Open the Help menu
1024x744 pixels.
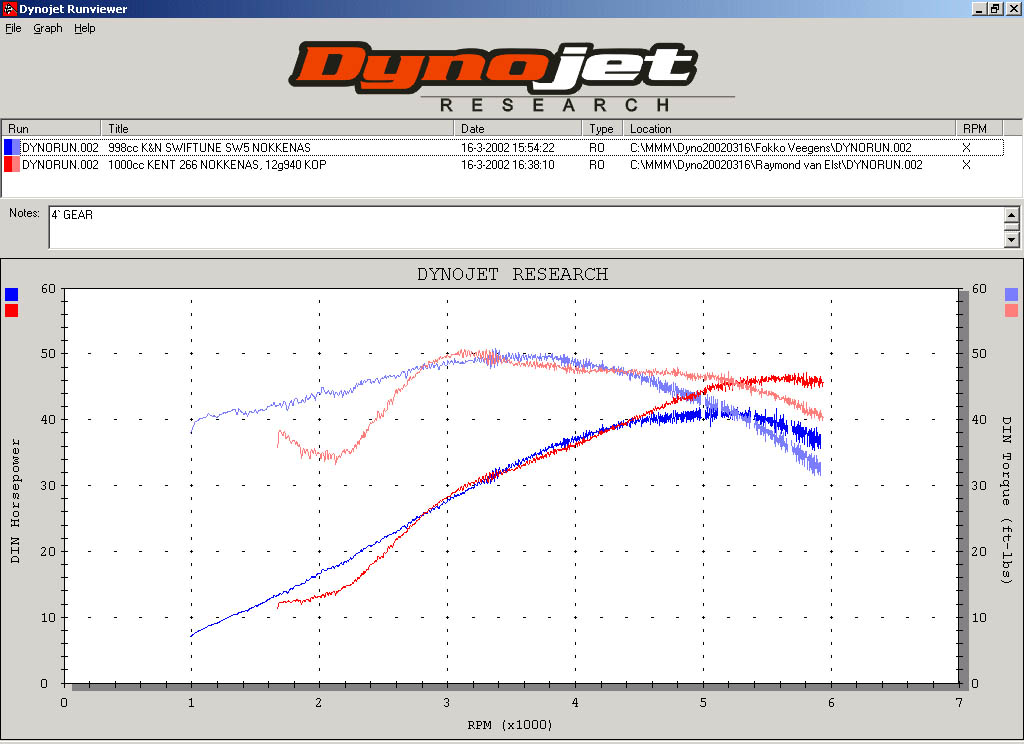point(84,28)
